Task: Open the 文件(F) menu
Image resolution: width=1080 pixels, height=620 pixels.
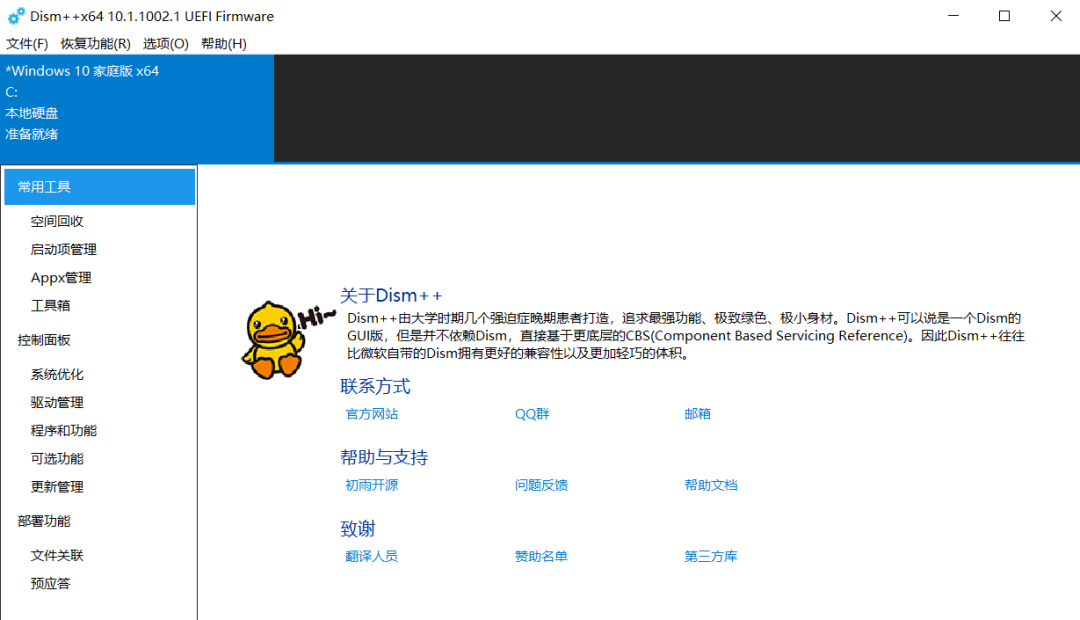Action: [27, 43]
